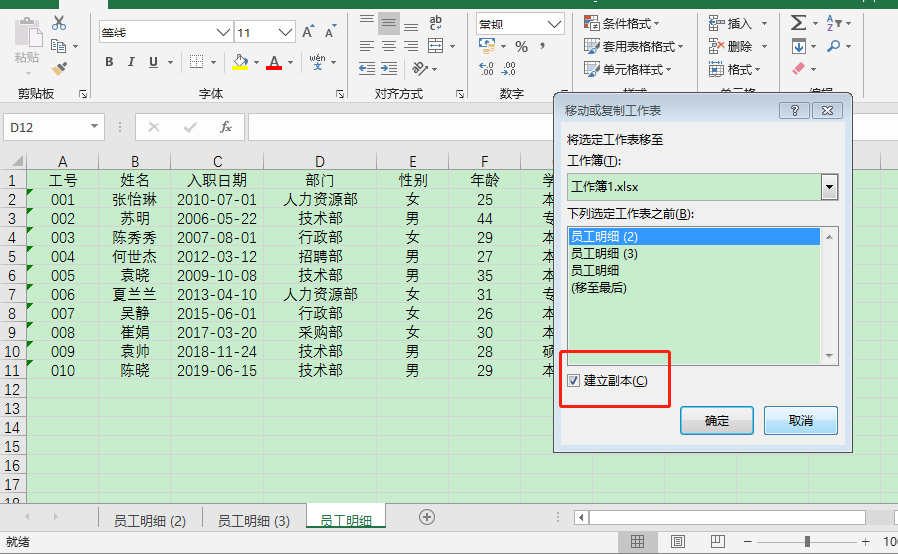Open the font name dropdown

(223, 32)
